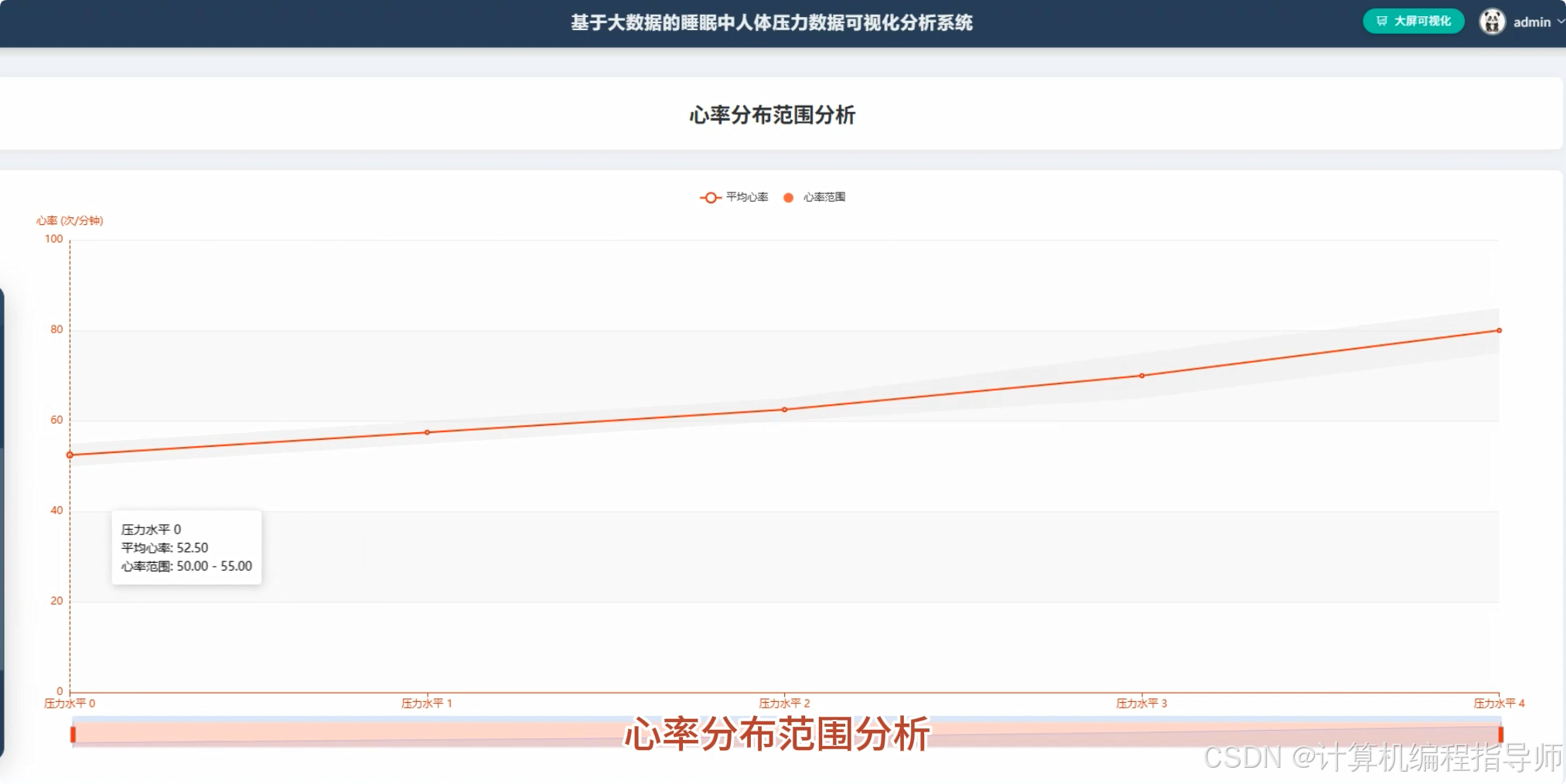
Task: Click the y-axis value 40
Action: point(56,510)
